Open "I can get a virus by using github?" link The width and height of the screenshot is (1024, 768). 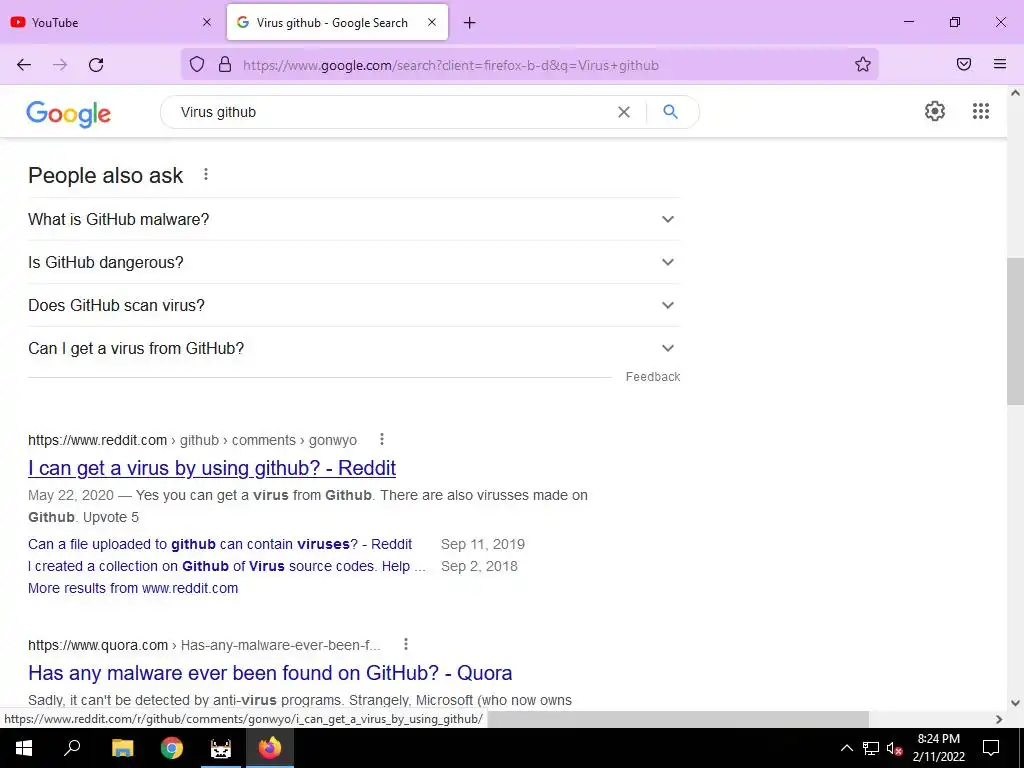[212, 468]
